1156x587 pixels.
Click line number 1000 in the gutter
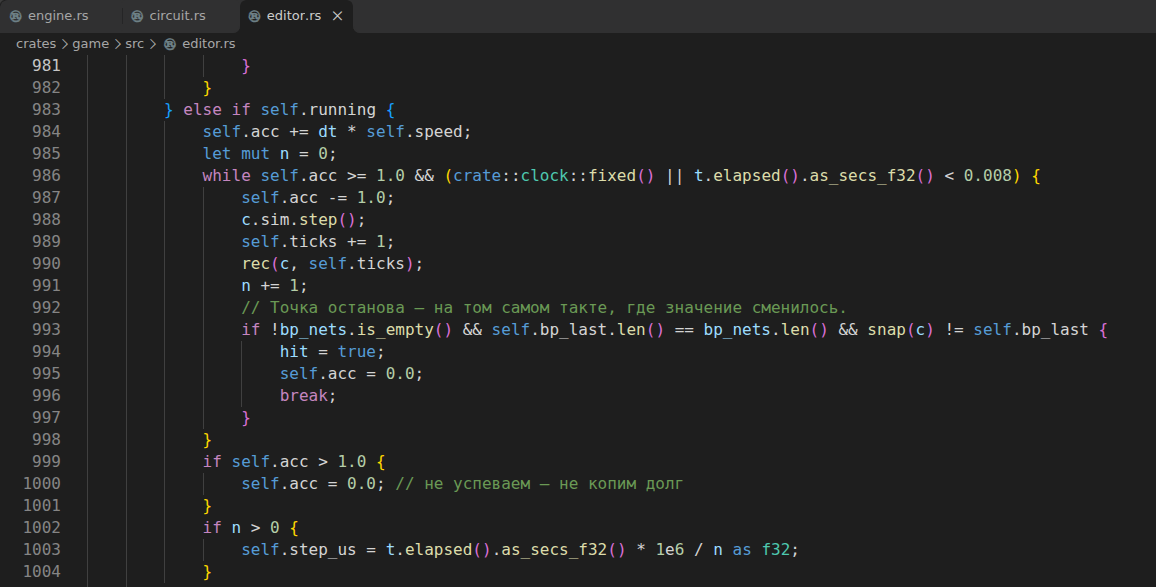tap(41, 484)
